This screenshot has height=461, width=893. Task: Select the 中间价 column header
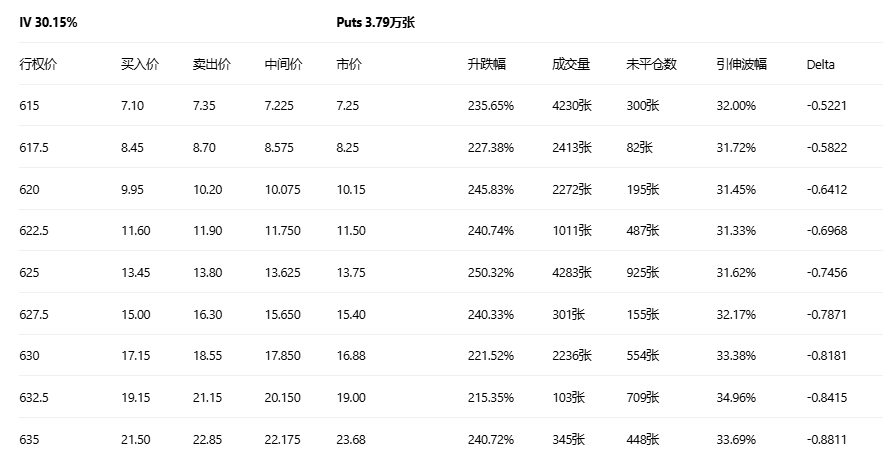[283, 65]
